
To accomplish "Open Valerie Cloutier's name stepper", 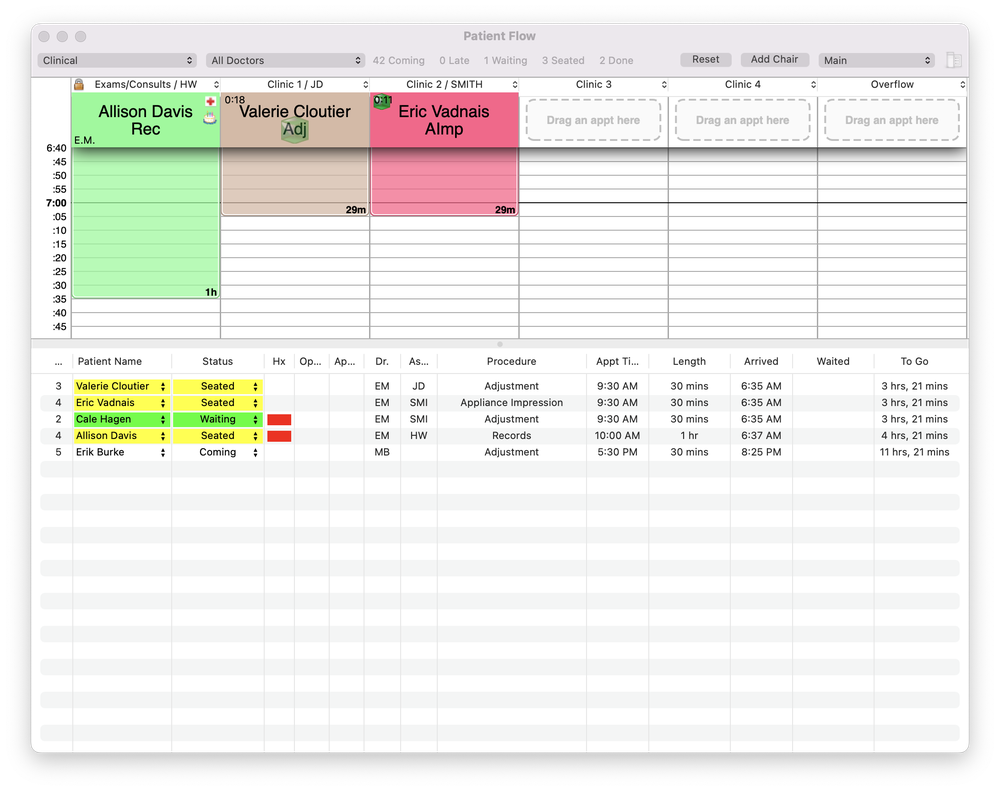I will click(x=163, y=387).
